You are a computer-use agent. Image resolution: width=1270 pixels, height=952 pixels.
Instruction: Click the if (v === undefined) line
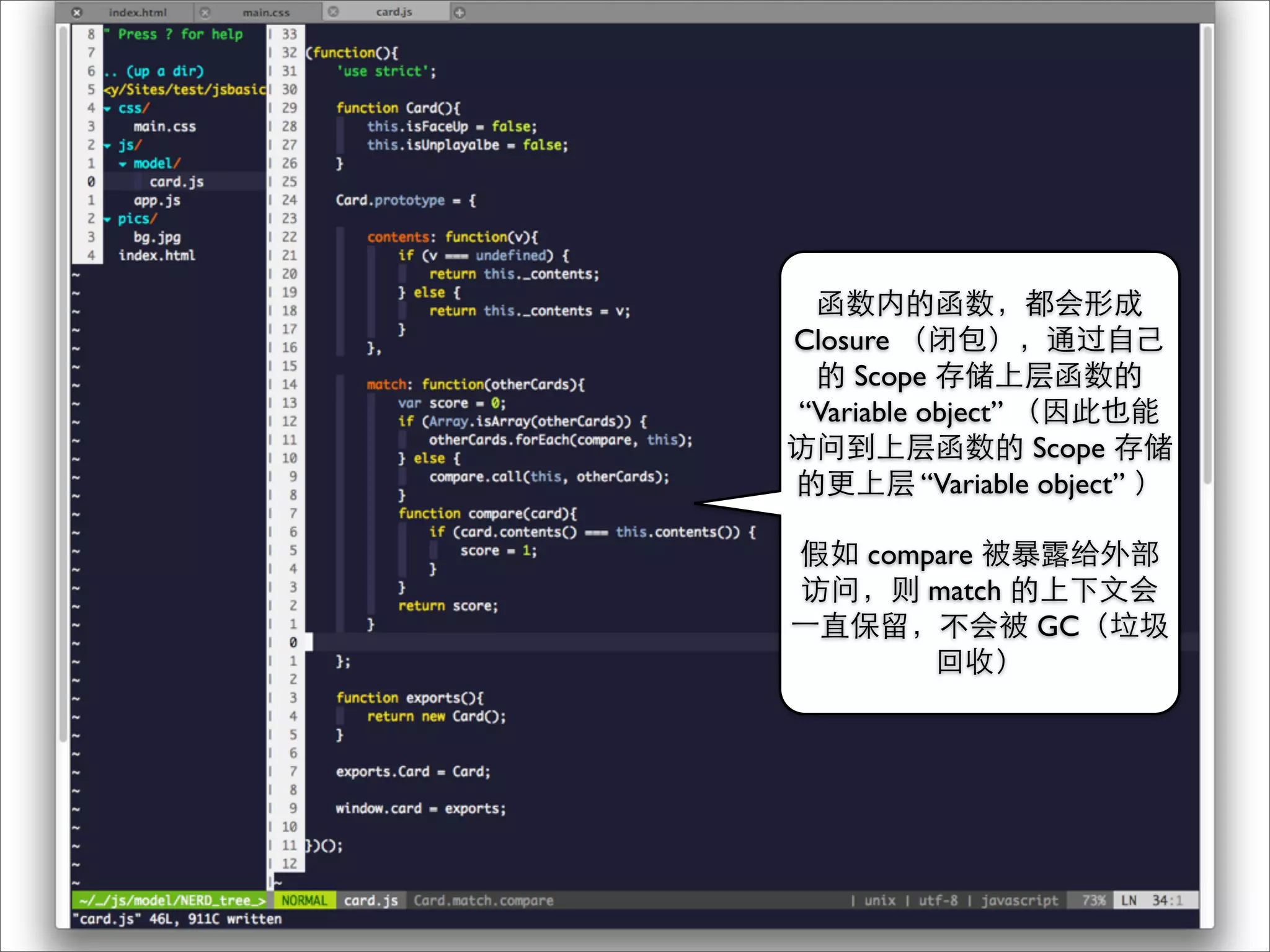[483, 255]
